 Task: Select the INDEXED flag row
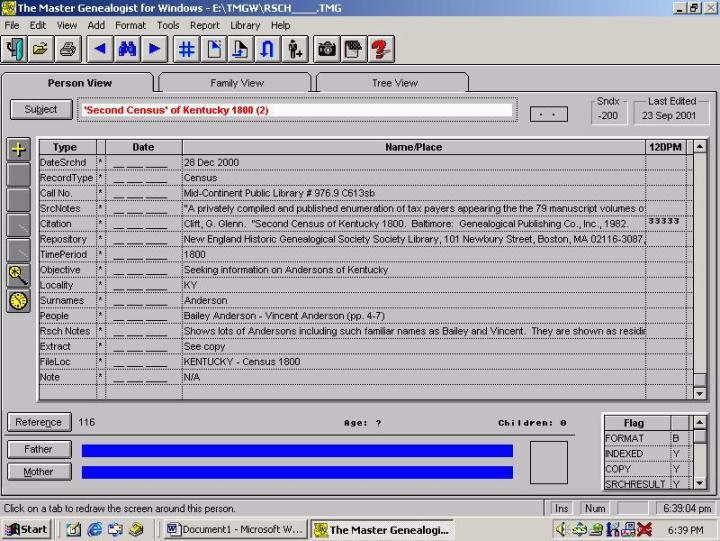(x=647, y=454)
